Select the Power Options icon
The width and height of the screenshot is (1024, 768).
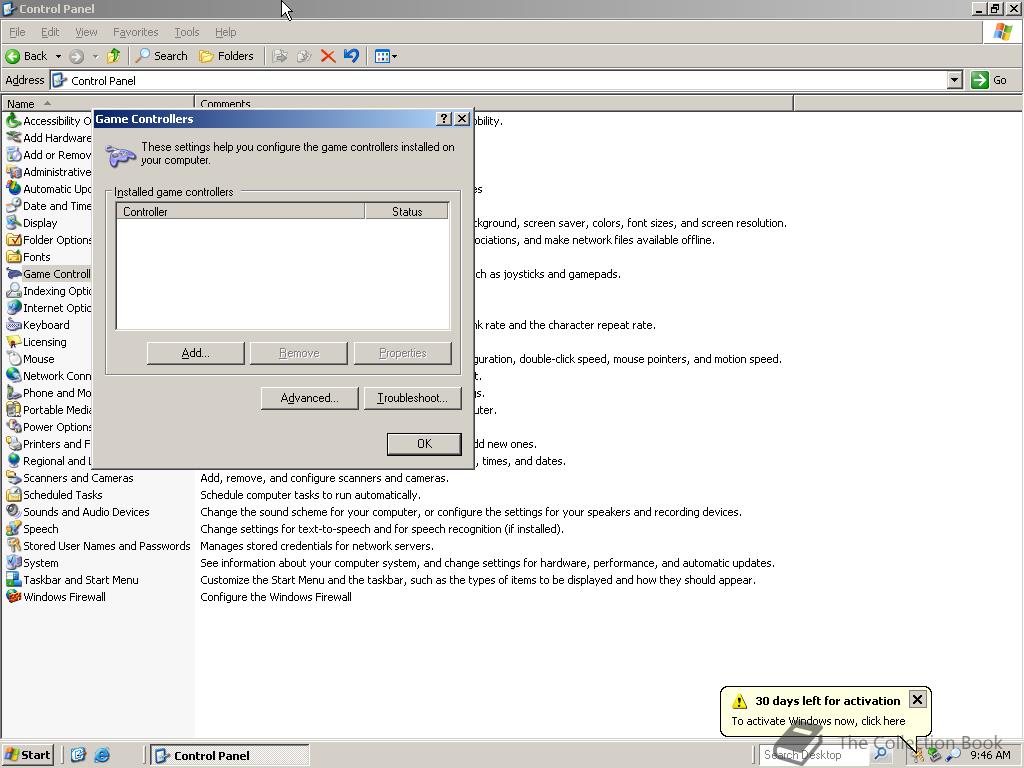[13, 426]
